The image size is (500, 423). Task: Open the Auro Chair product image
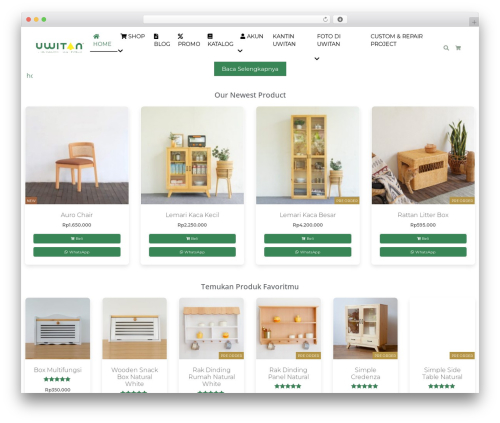(x=77, y=155)
